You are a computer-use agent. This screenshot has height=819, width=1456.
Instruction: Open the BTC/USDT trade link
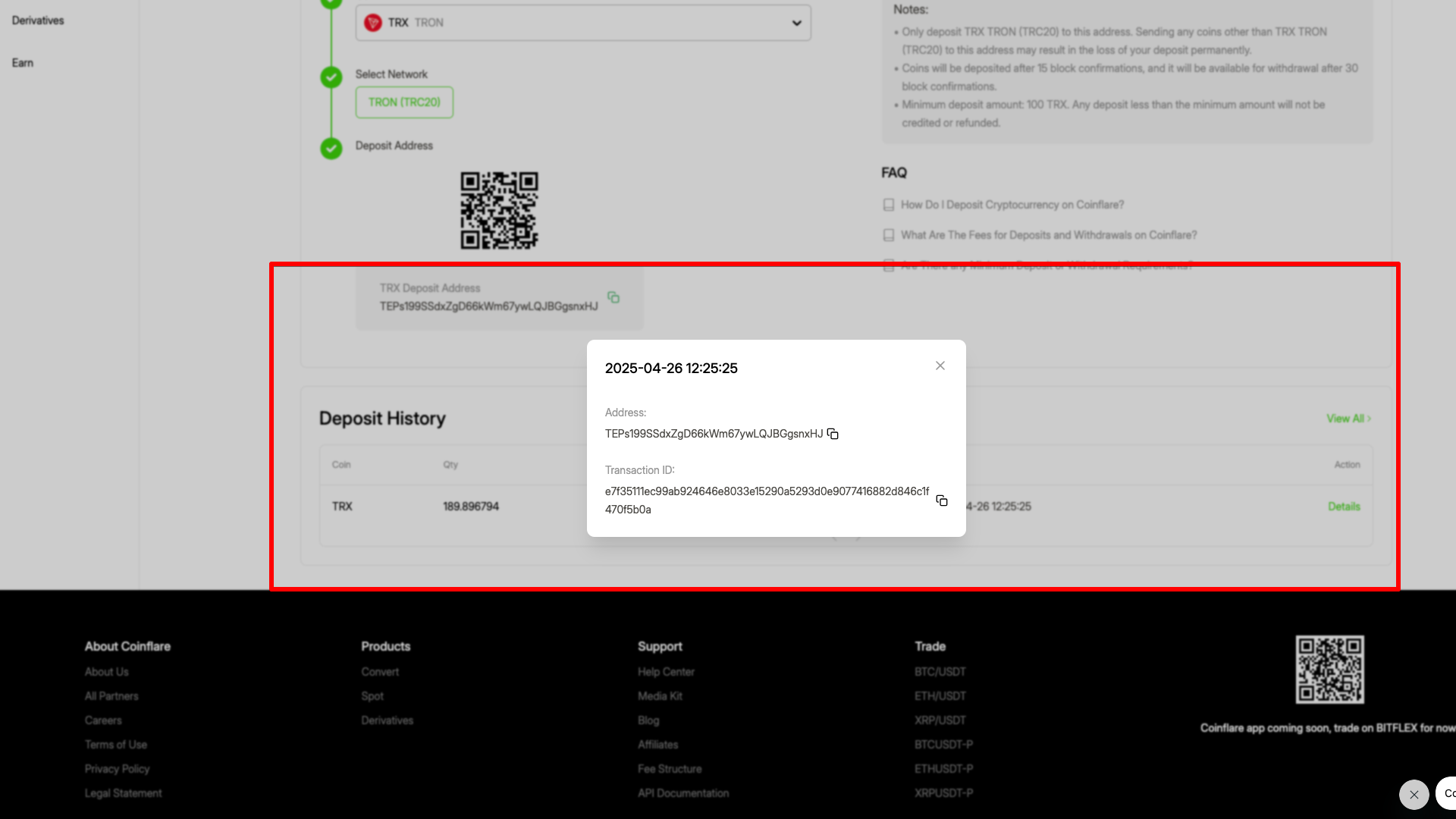940,672
